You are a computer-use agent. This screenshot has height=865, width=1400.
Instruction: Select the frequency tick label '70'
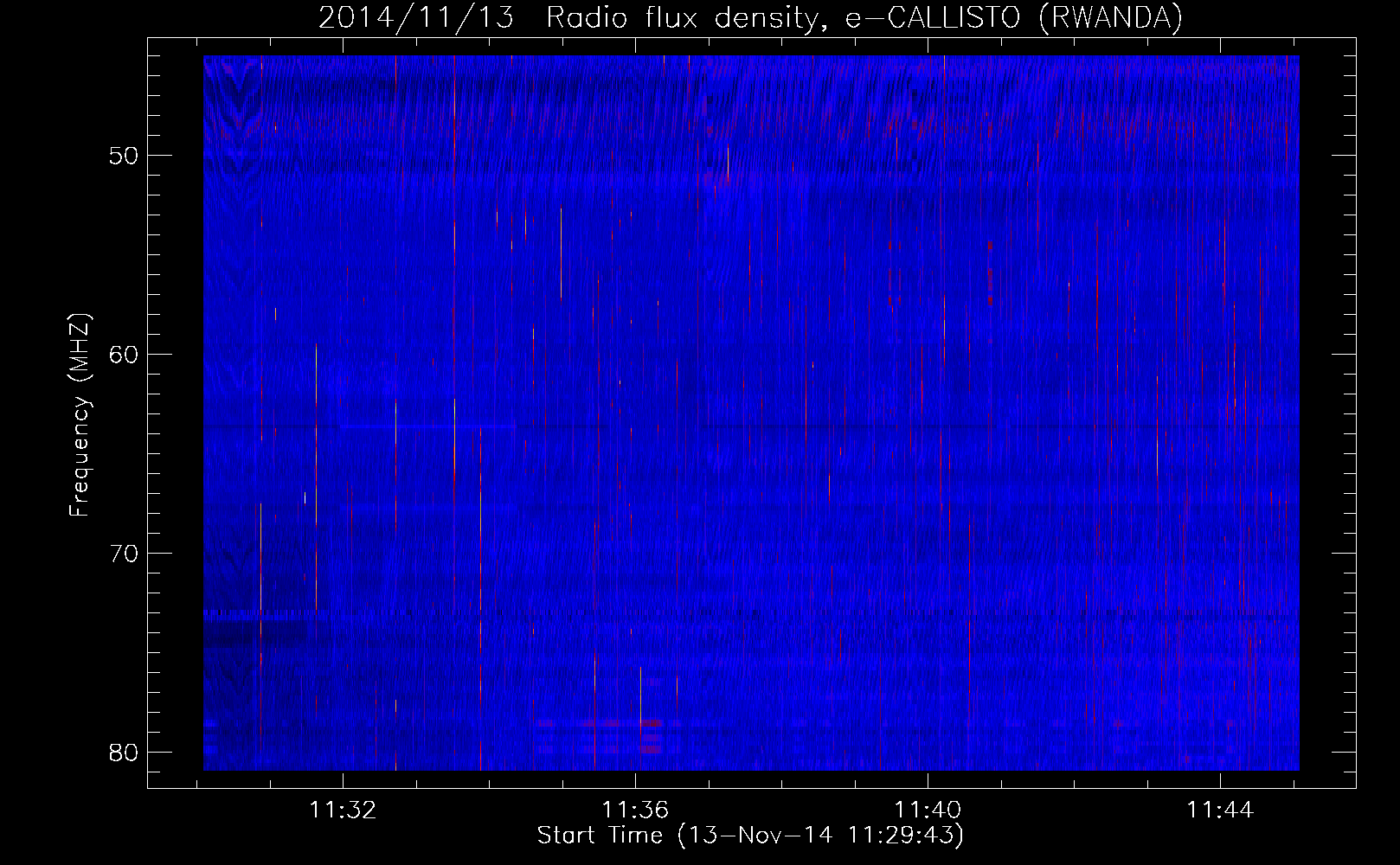125,554
